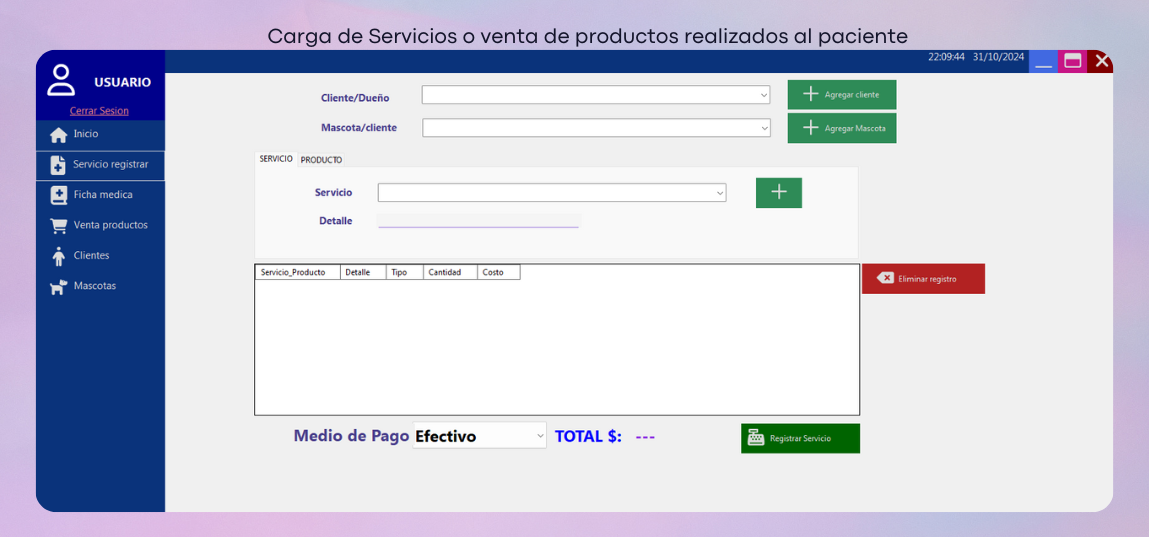Click the Agregar cliente button
Viewport: 1149px width, 537px height.
pos(841,95)
